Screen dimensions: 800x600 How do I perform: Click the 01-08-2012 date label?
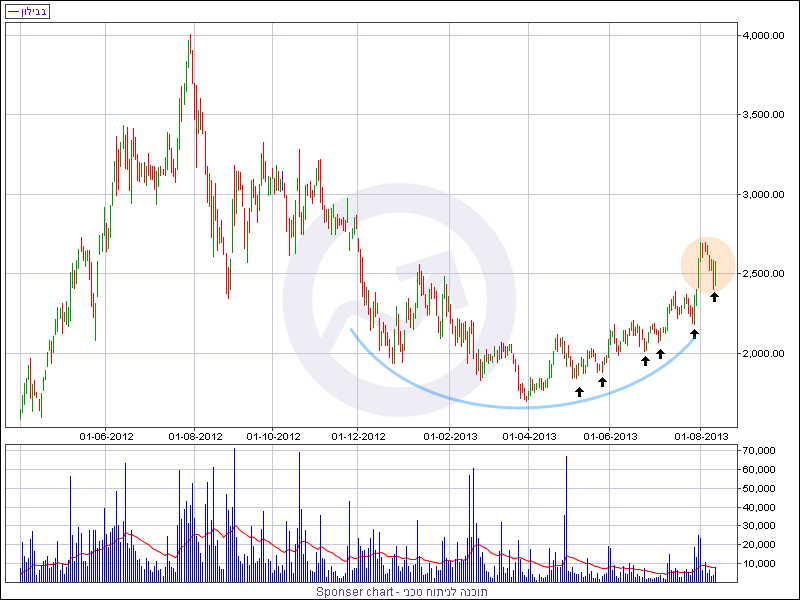point(194,436)
